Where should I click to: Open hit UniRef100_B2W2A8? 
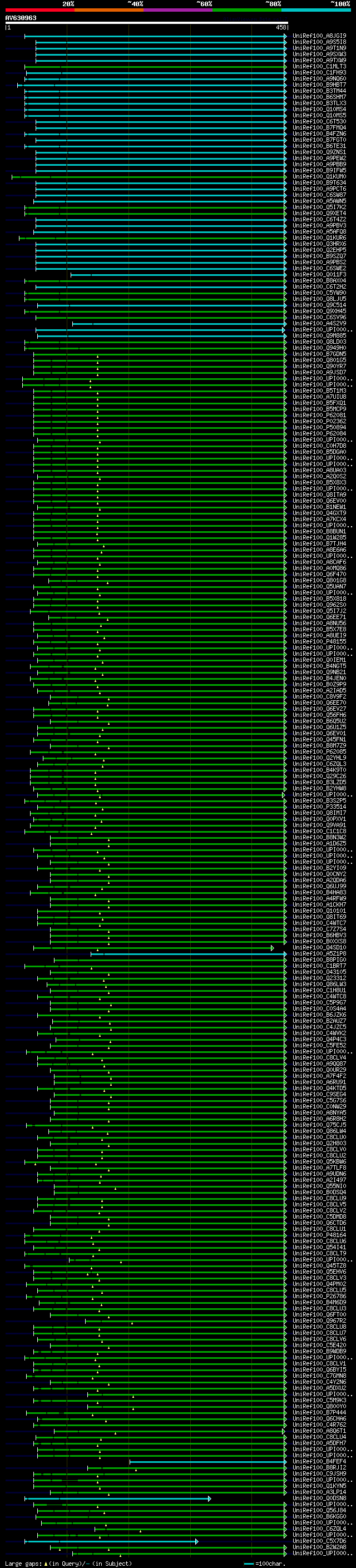click(x=319, y=1548)
